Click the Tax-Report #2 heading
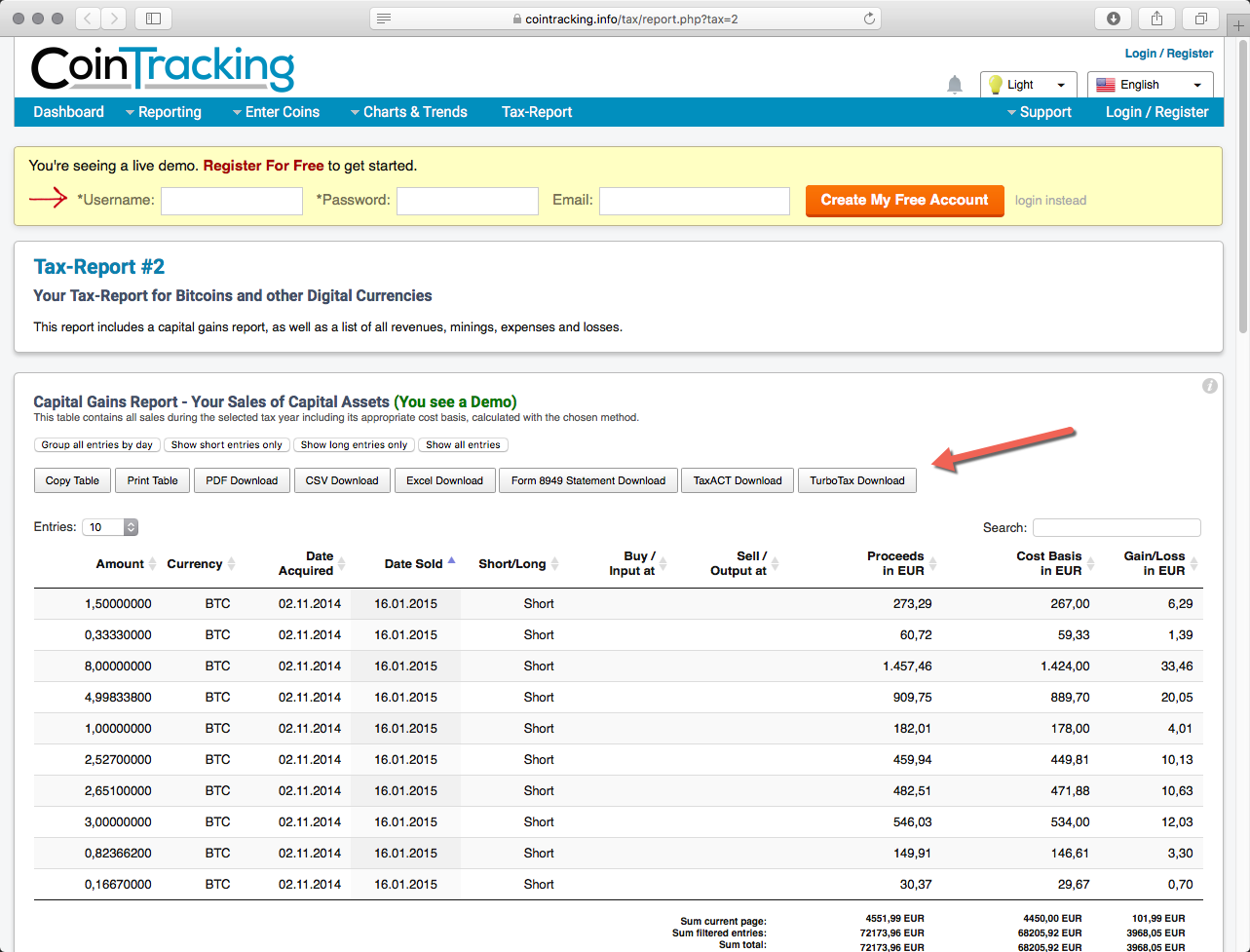The height and width of the screenshot is (952, 1250). [99, 267]
